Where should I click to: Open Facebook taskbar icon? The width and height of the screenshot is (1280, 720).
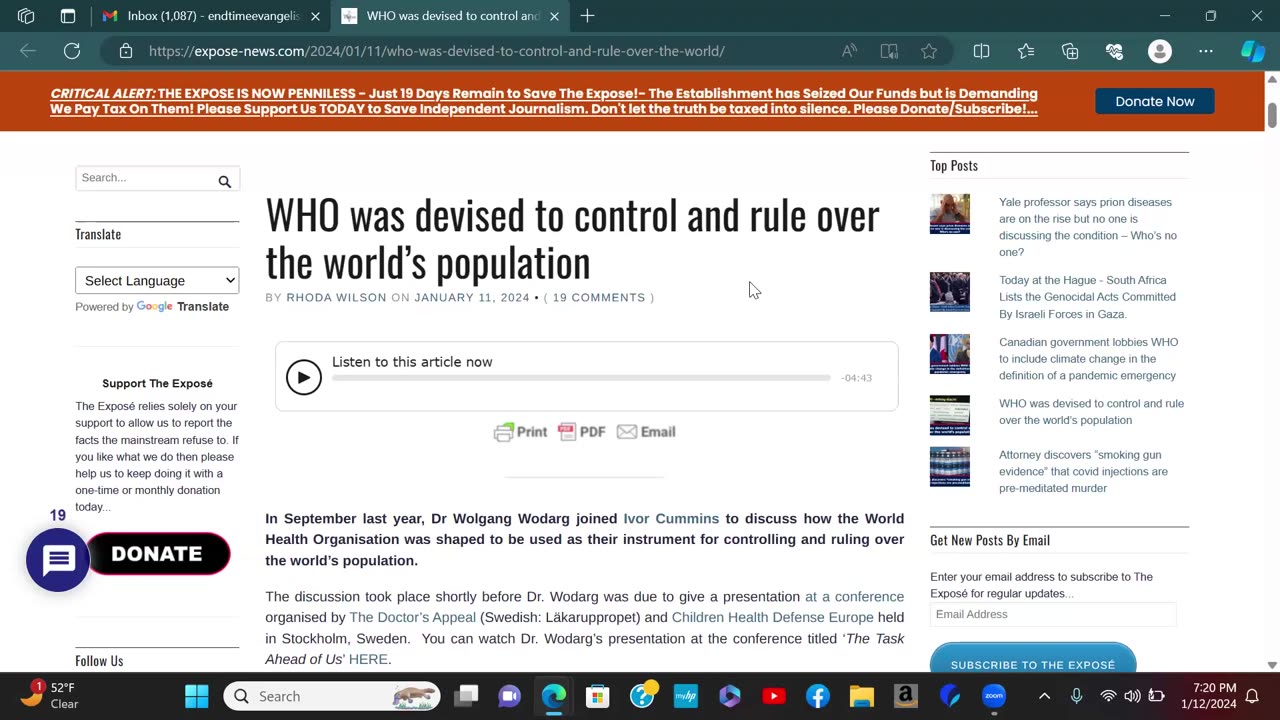(x=818, y=696)
